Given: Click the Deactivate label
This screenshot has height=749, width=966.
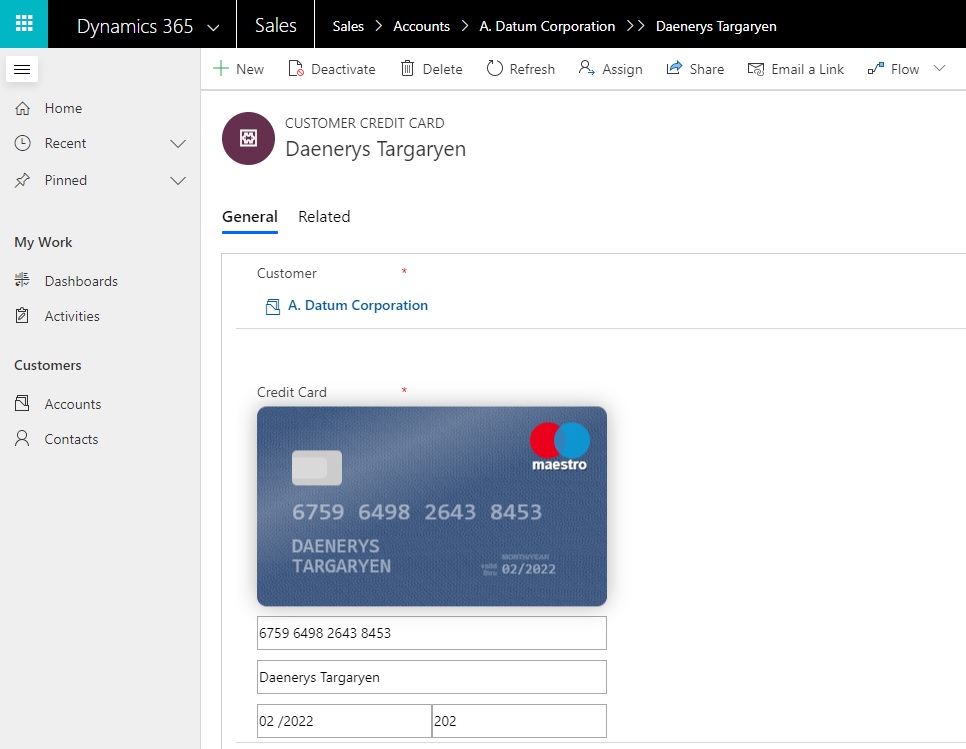Looking at the screenshot, I should 343,69.
